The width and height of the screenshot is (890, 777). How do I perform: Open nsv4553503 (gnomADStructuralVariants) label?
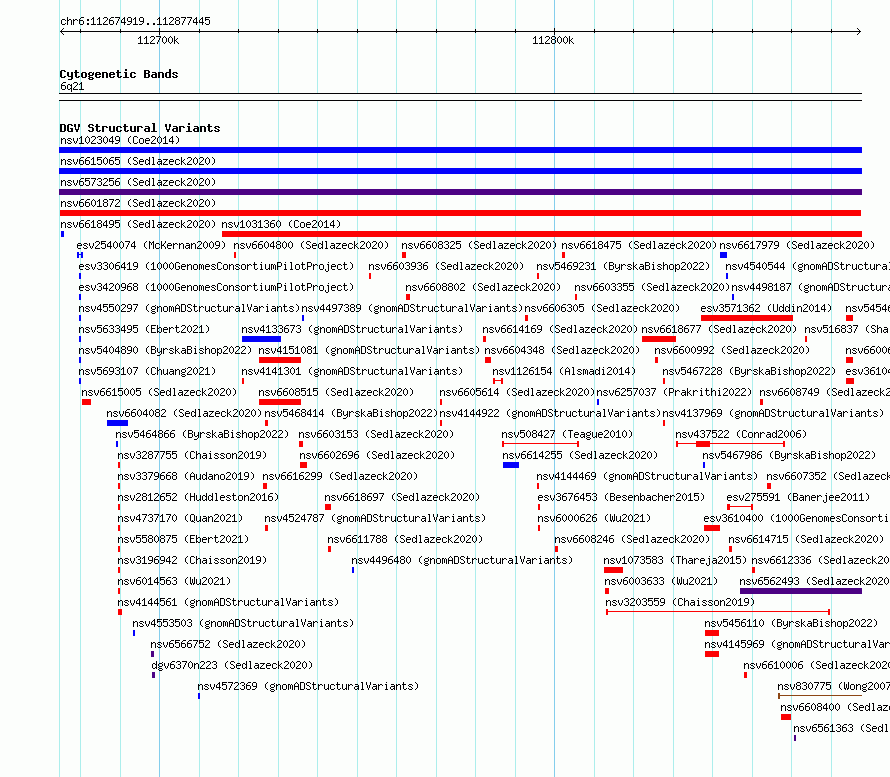click(x=243, y=623)
